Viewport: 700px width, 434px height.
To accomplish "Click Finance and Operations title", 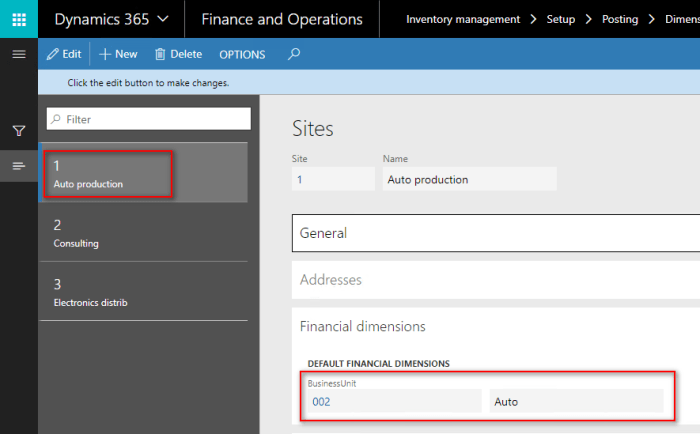I will pyautogui.click(x=281, y=19).
